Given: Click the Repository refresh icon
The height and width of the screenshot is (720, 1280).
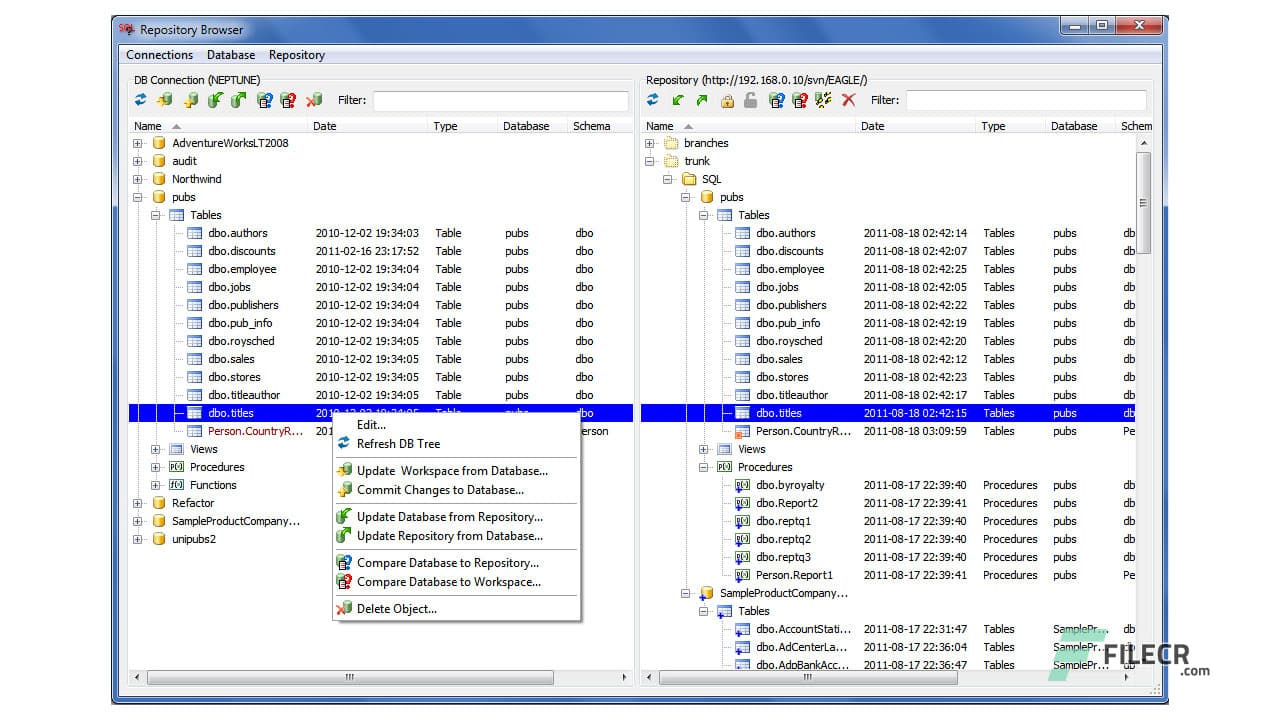Looking at the screenshot, I should tap(653, 100).
